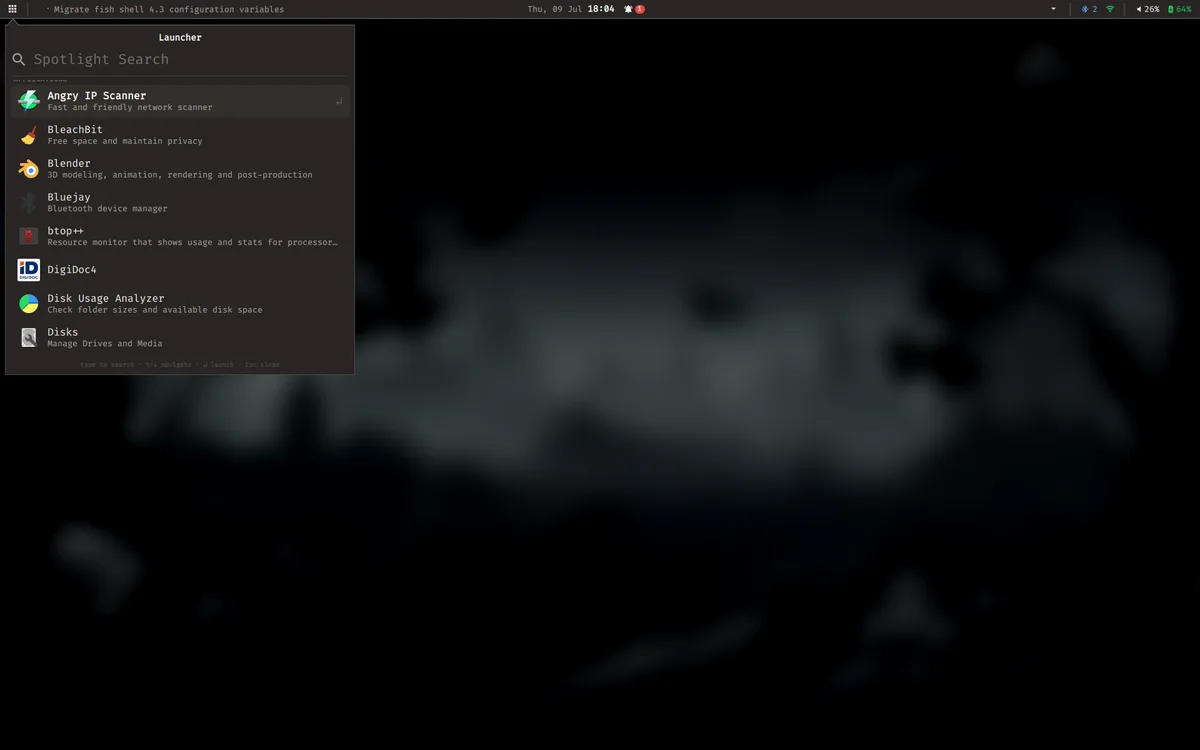The height and width of the screenshot is (750, 1200).
Task: Click the app grid launcher icon in top bar
Action: click(12, 9)
